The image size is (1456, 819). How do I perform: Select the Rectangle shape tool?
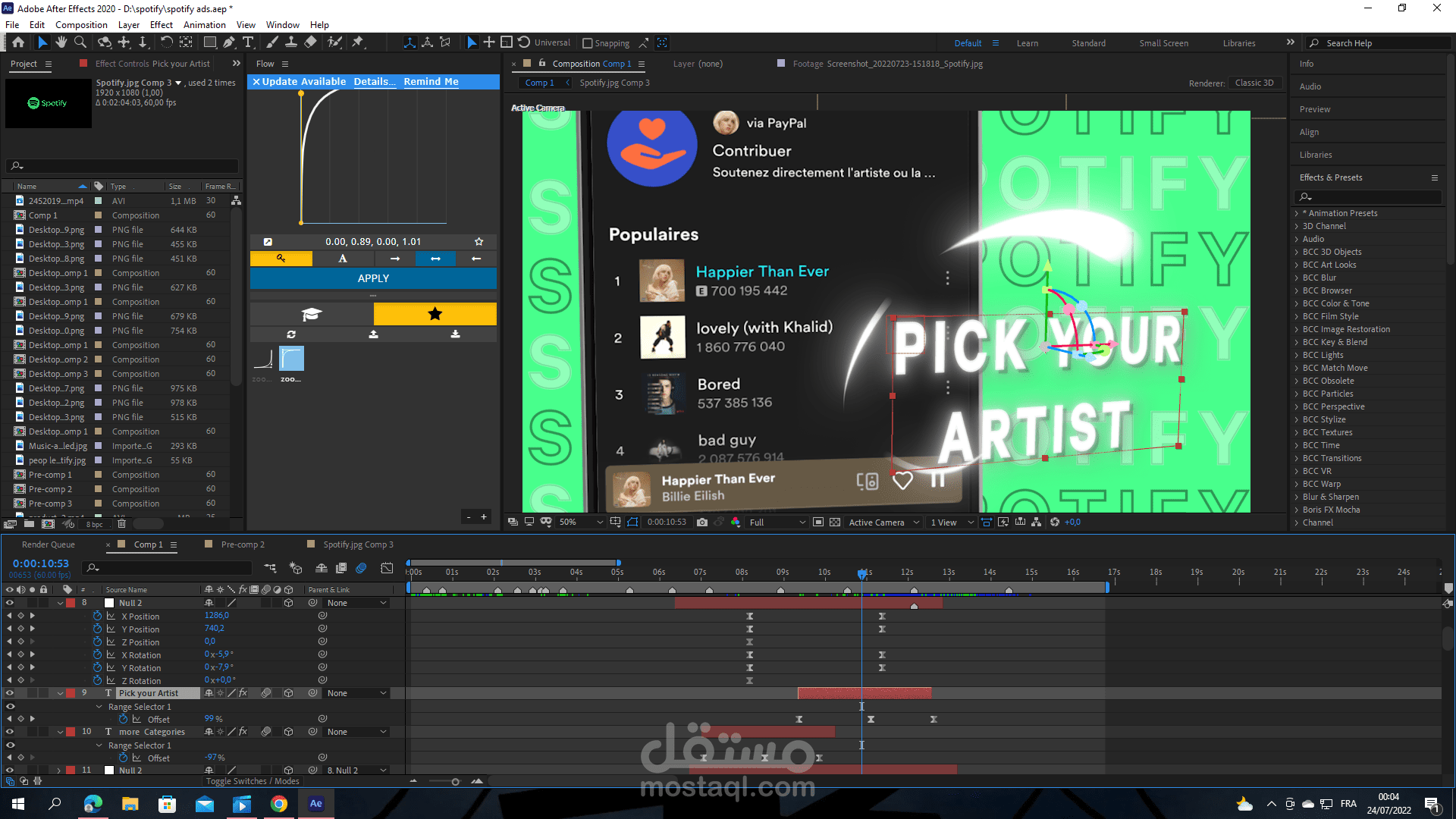click(210, 42)
